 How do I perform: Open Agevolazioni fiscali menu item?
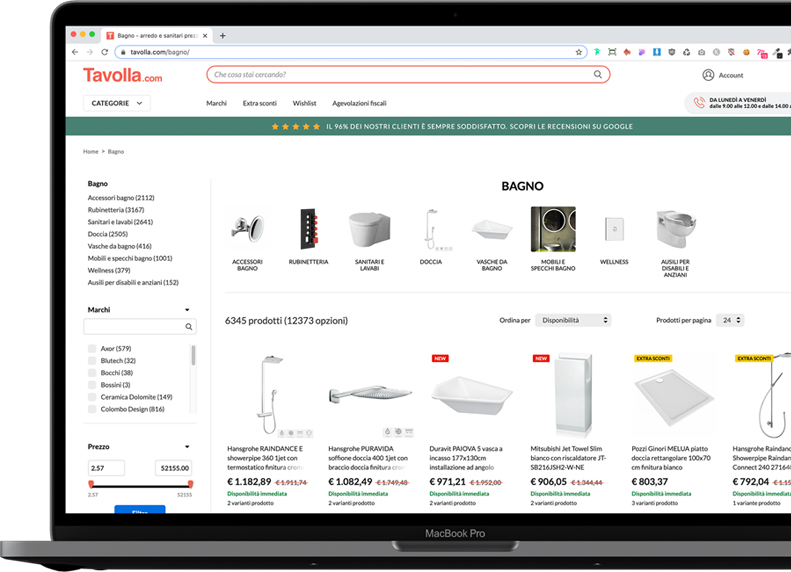pos(359,103)
